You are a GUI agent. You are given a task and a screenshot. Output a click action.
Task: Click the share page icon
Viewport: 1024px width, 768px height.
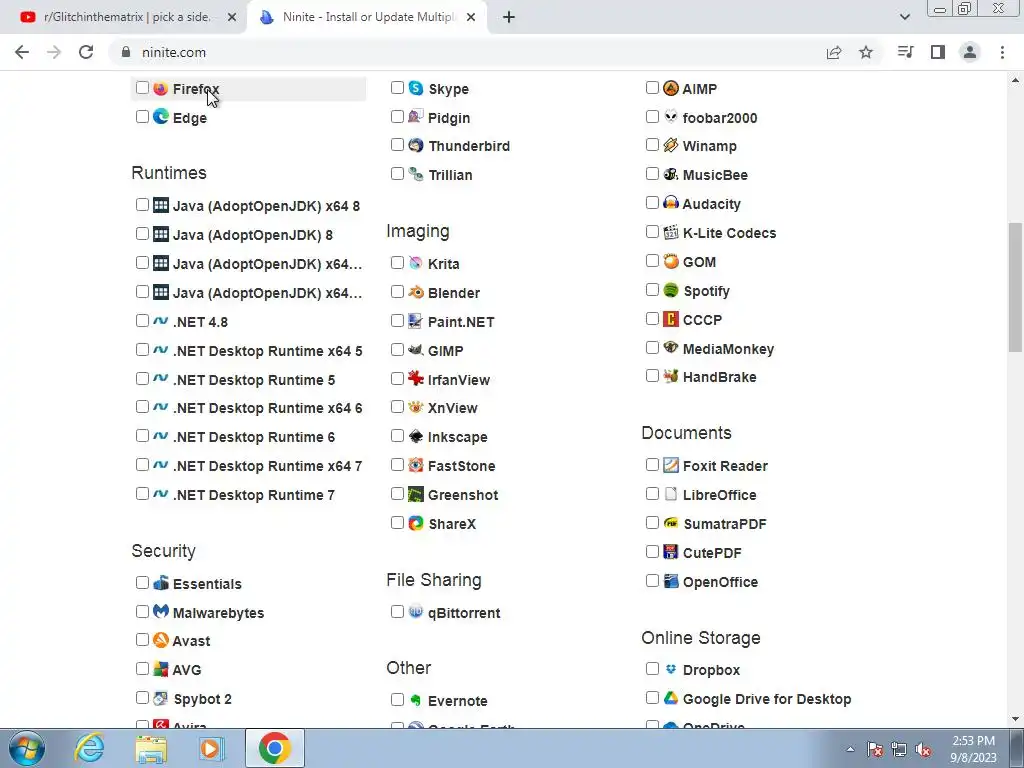point(834,52)
